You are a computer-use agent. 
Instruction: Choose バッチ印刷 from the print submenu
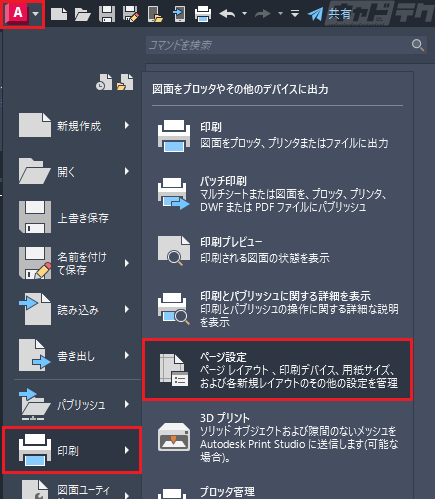[278, 194]
